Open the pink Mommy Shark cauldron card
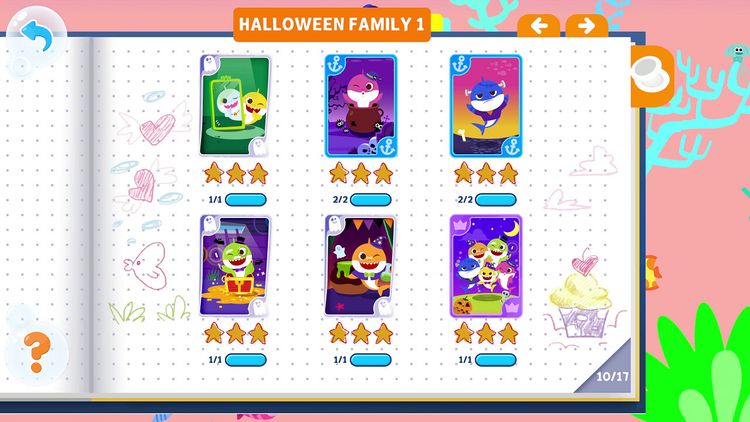Screen dimensions: 750x422 [x=361, y=106]
